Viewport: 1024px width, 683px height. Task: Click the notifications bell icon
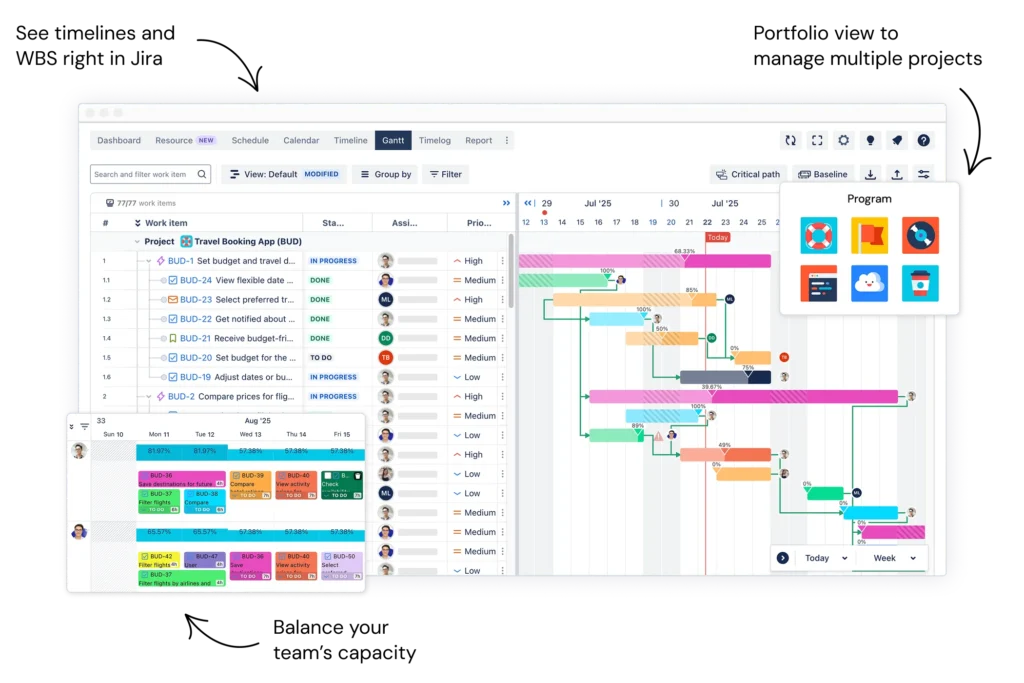point(896,140)
